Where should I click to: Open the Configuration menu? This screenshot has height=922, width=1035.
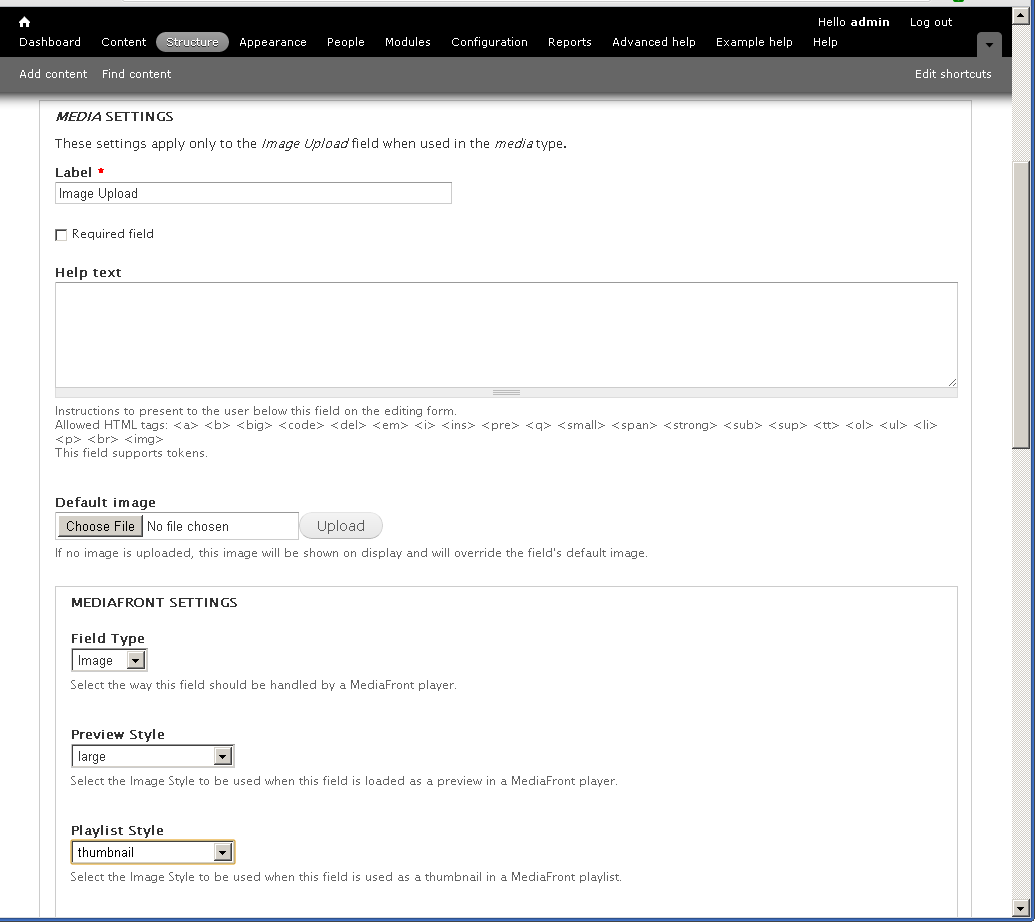coord(489,42)
